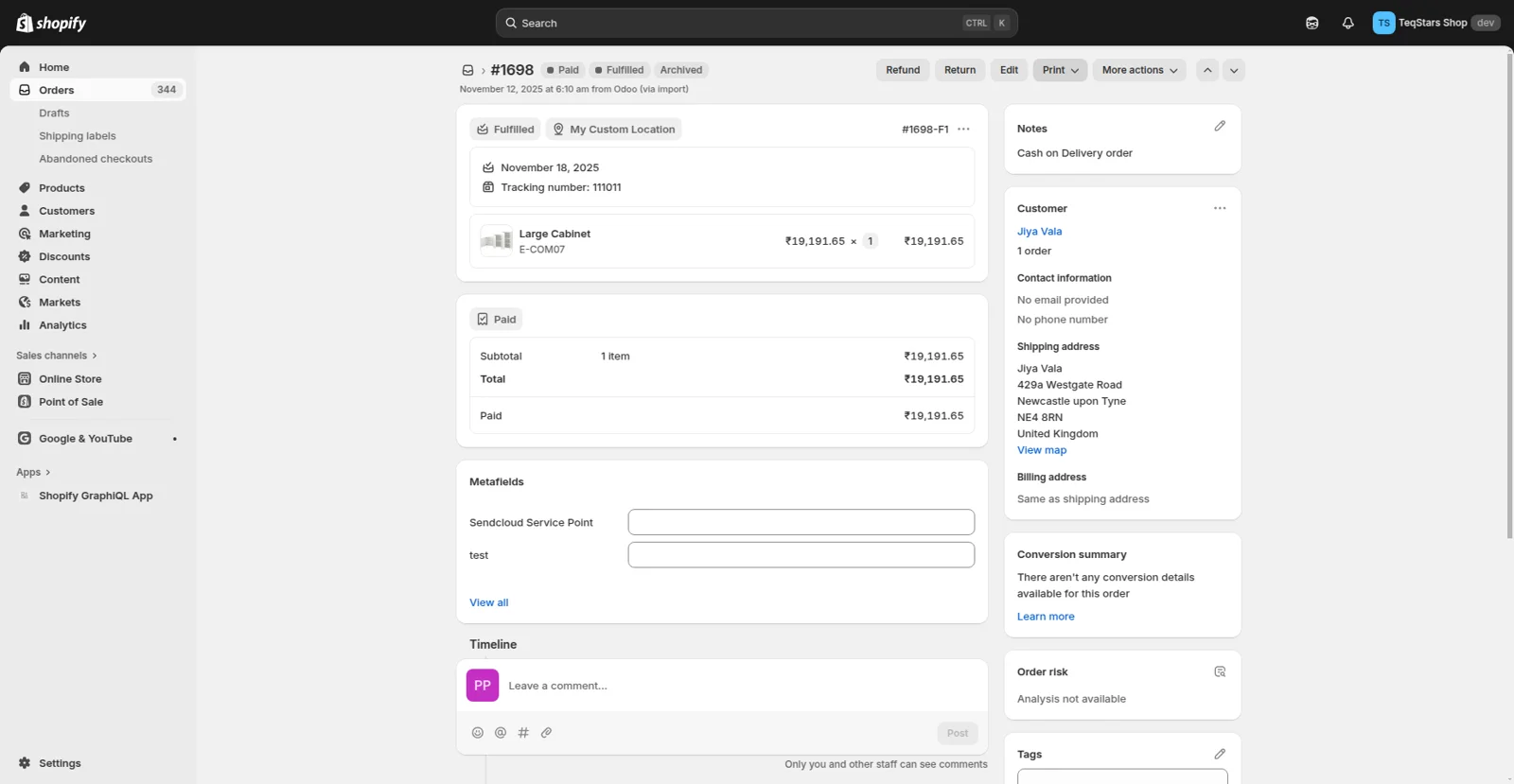Click the Sendcloud Service Point field

(x=801, y=522)
